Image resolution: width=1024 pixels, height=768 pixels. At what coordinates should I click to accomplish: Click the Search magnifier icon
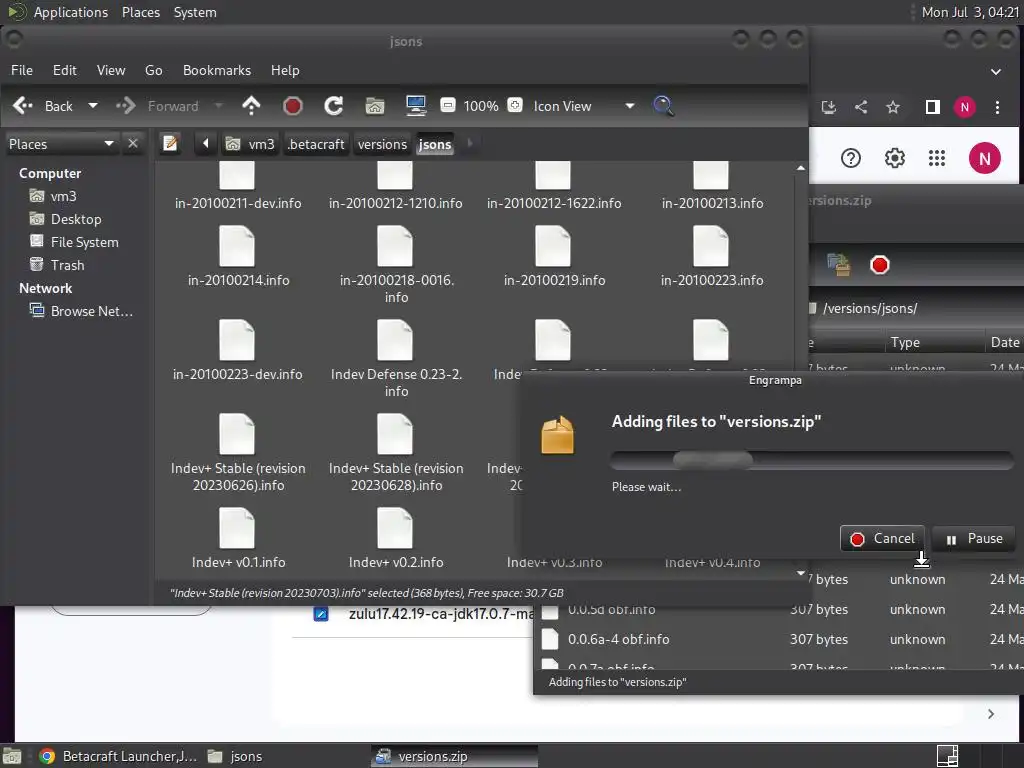click(x=664, y=106)
